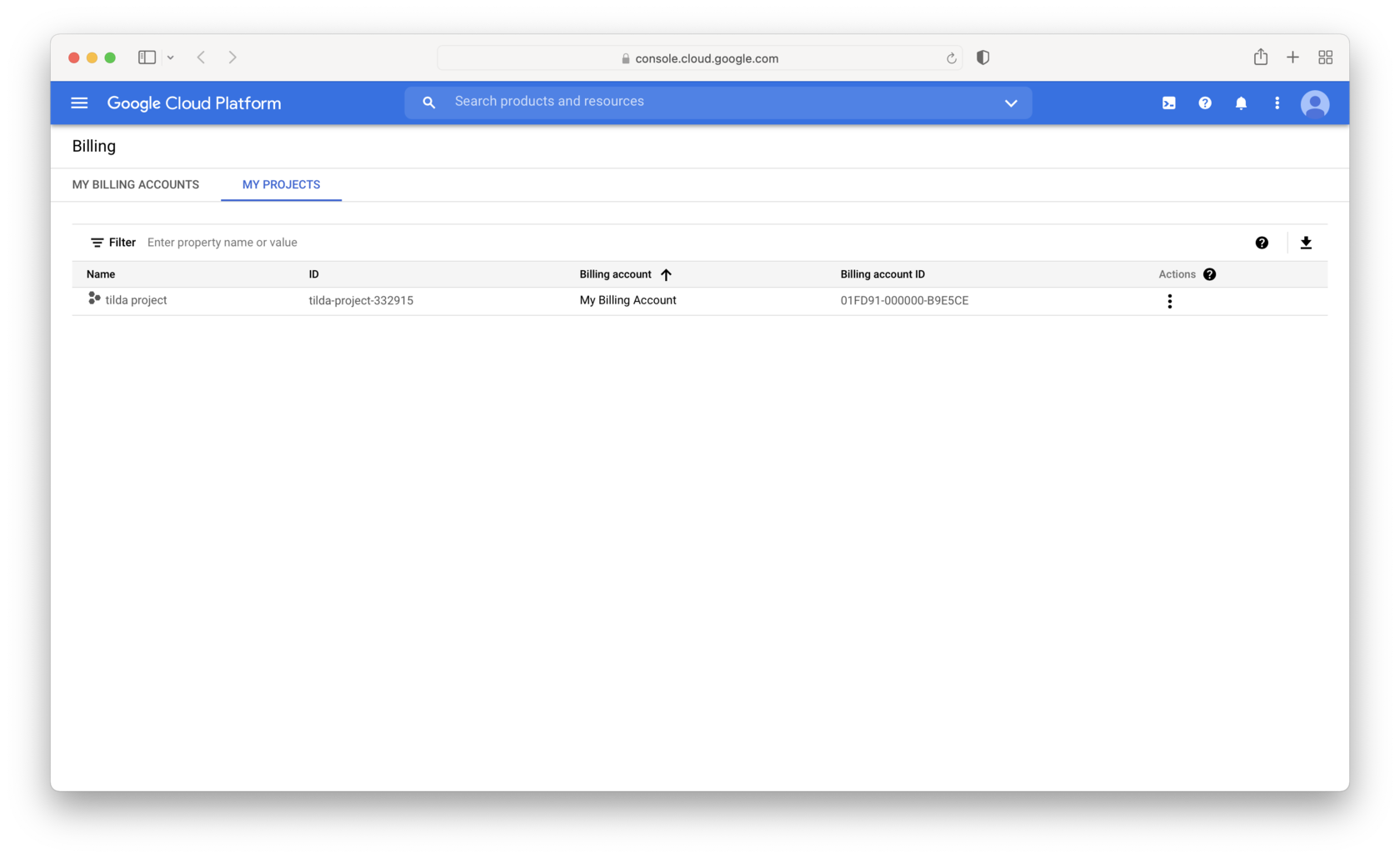1400x858 pixels.
Task: Click the Actions column help icon
Action: coord(1209,274)
